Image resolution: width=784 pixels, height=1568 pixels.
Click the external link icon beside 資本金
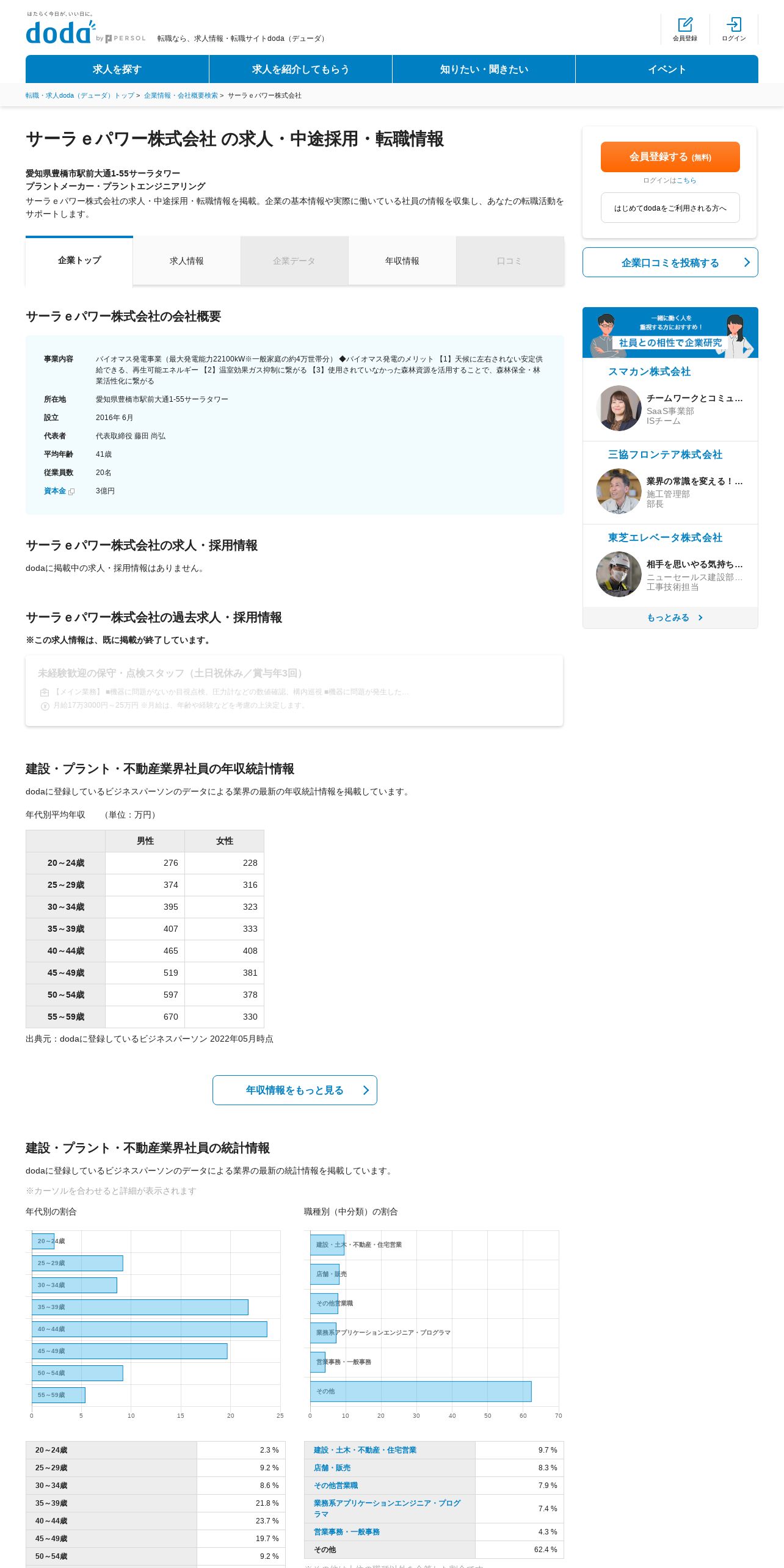pyautogui.click(x=71, y=492)
